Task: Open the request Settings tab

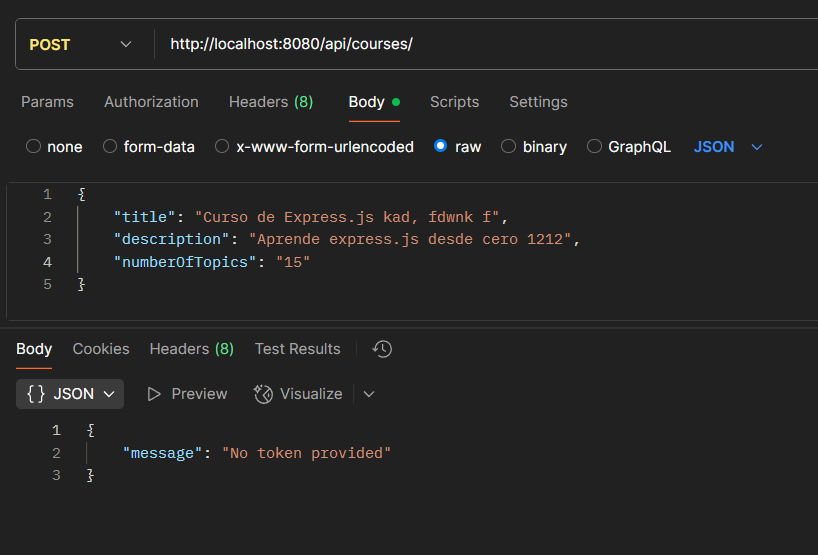Action: click(x=538, y=102)
